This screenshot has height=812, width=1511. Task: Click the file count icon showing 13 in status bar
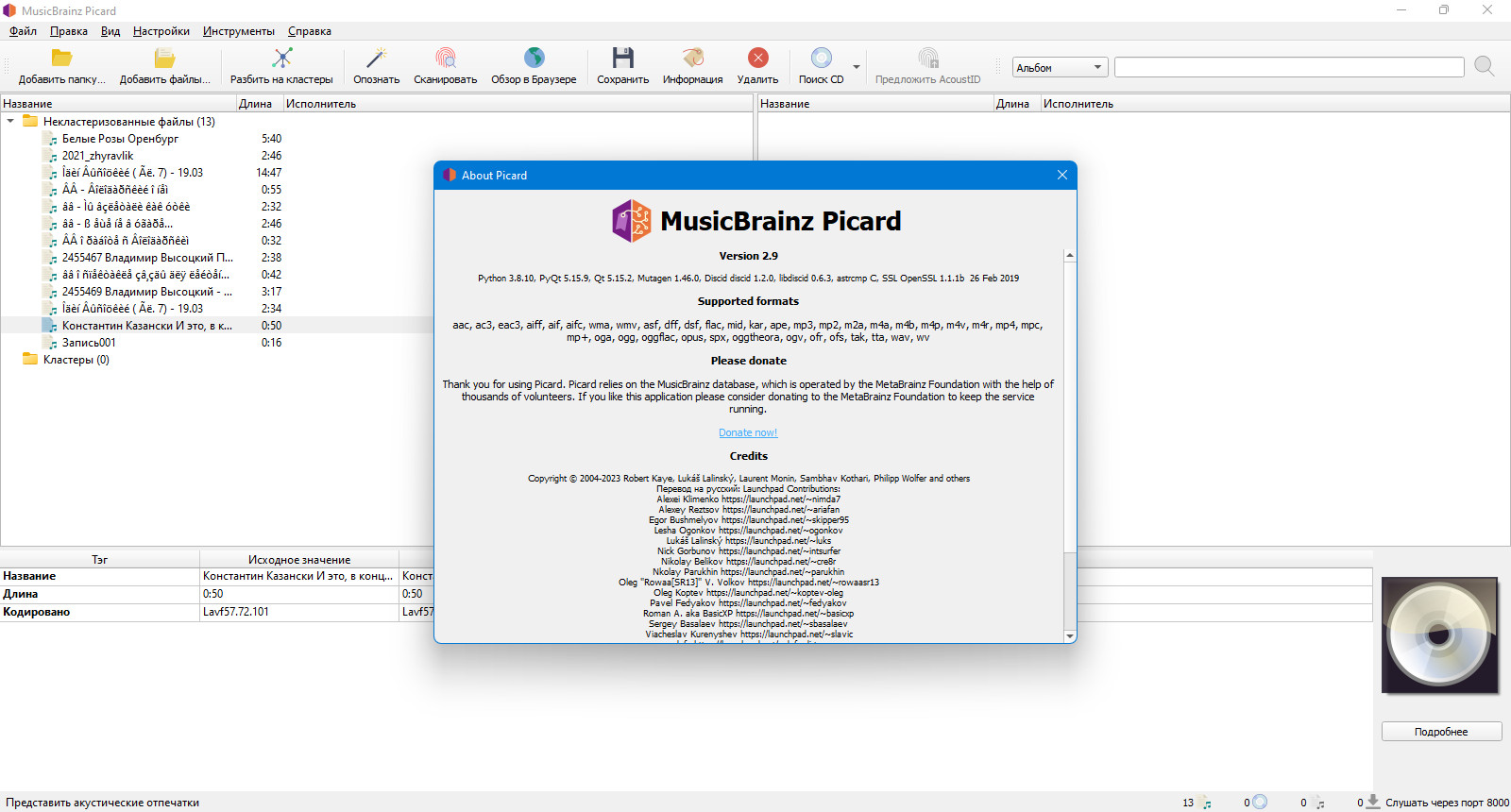pyautogui.click(x=1206, y=803)
